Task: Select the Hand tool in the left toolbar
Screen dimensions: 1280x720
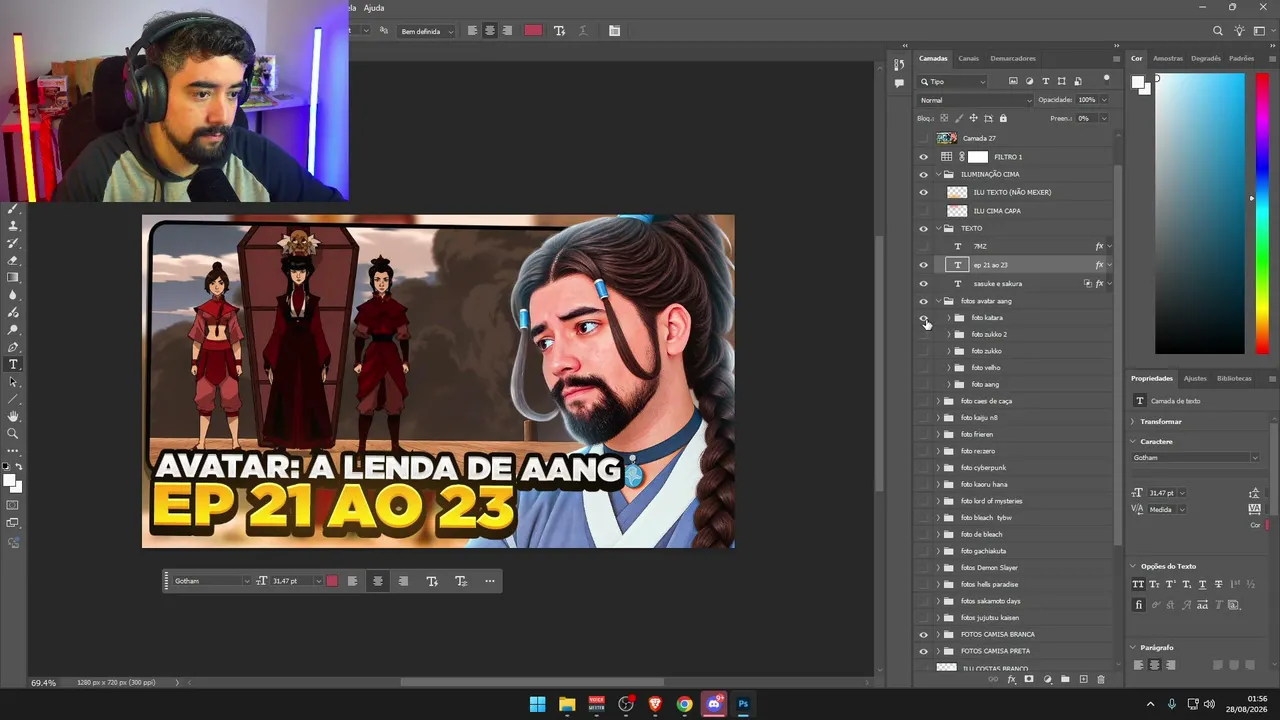Action: [x=13, y=416]
